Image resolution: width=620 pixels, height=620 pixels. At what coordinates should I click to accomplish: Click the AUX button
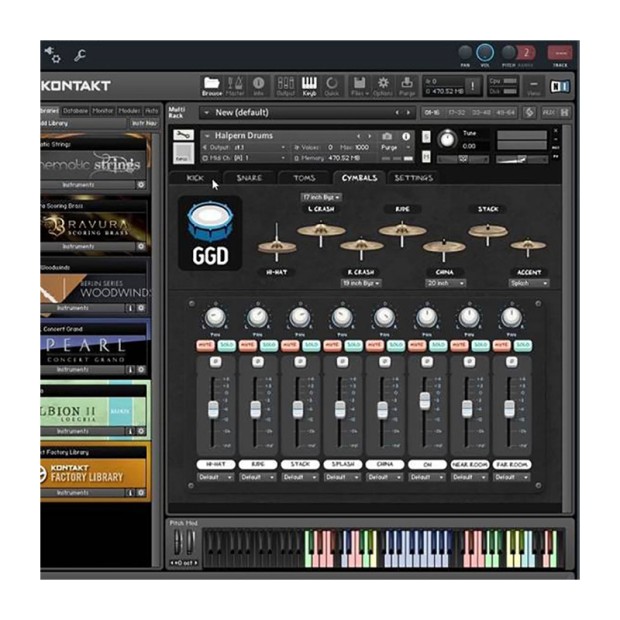[x=548, y=113]
